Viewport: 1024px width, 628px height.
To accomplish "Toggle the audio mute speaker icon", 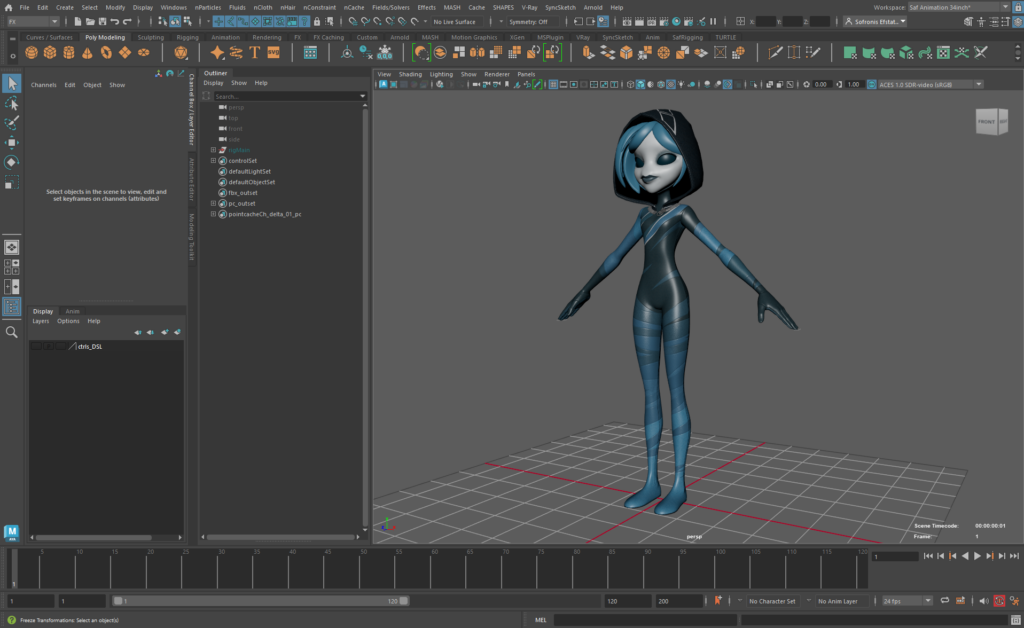I will 984,601.
